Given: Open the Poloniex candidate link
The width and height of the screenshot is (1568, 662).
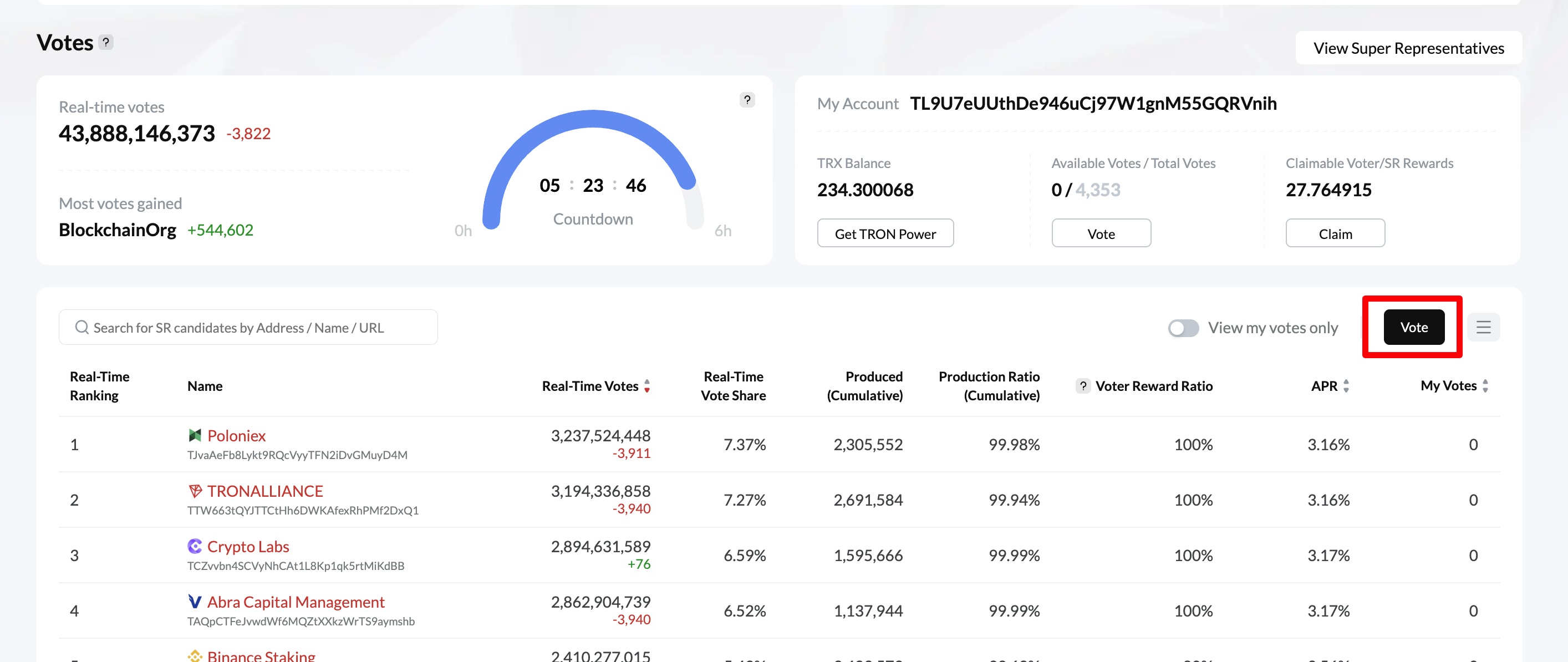Looking at the screenshot, I should coord(236,436).
